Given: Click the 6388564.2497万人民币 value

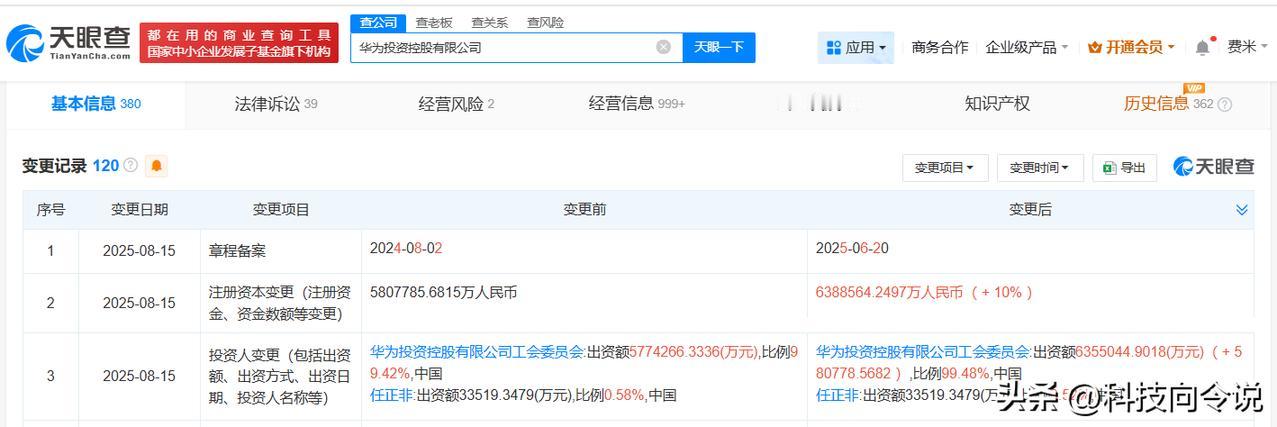Looking at the screenshot, I should tap(889, 293).
